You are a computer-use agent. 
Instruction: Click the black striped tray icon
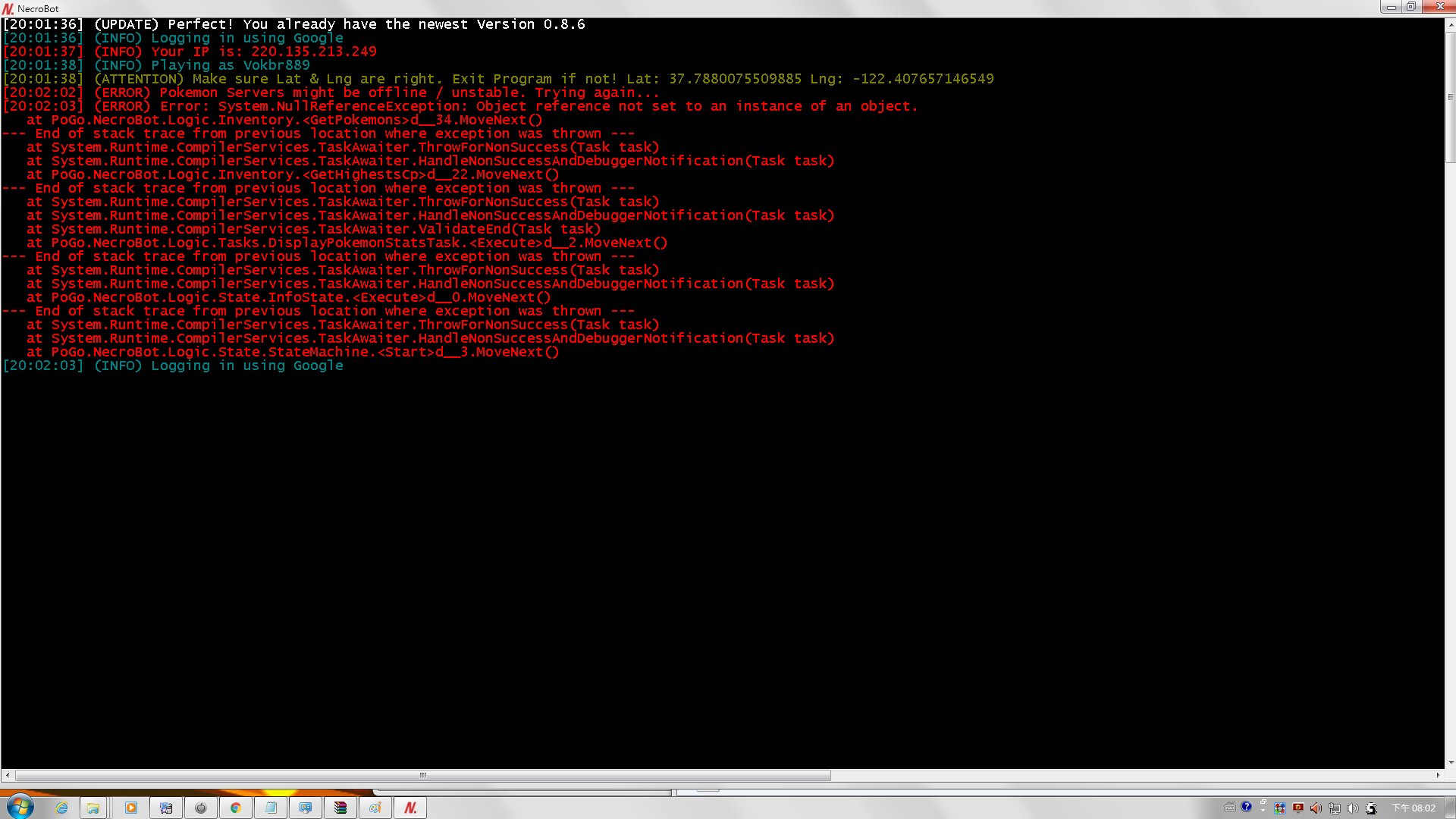tap(1371, 808)
